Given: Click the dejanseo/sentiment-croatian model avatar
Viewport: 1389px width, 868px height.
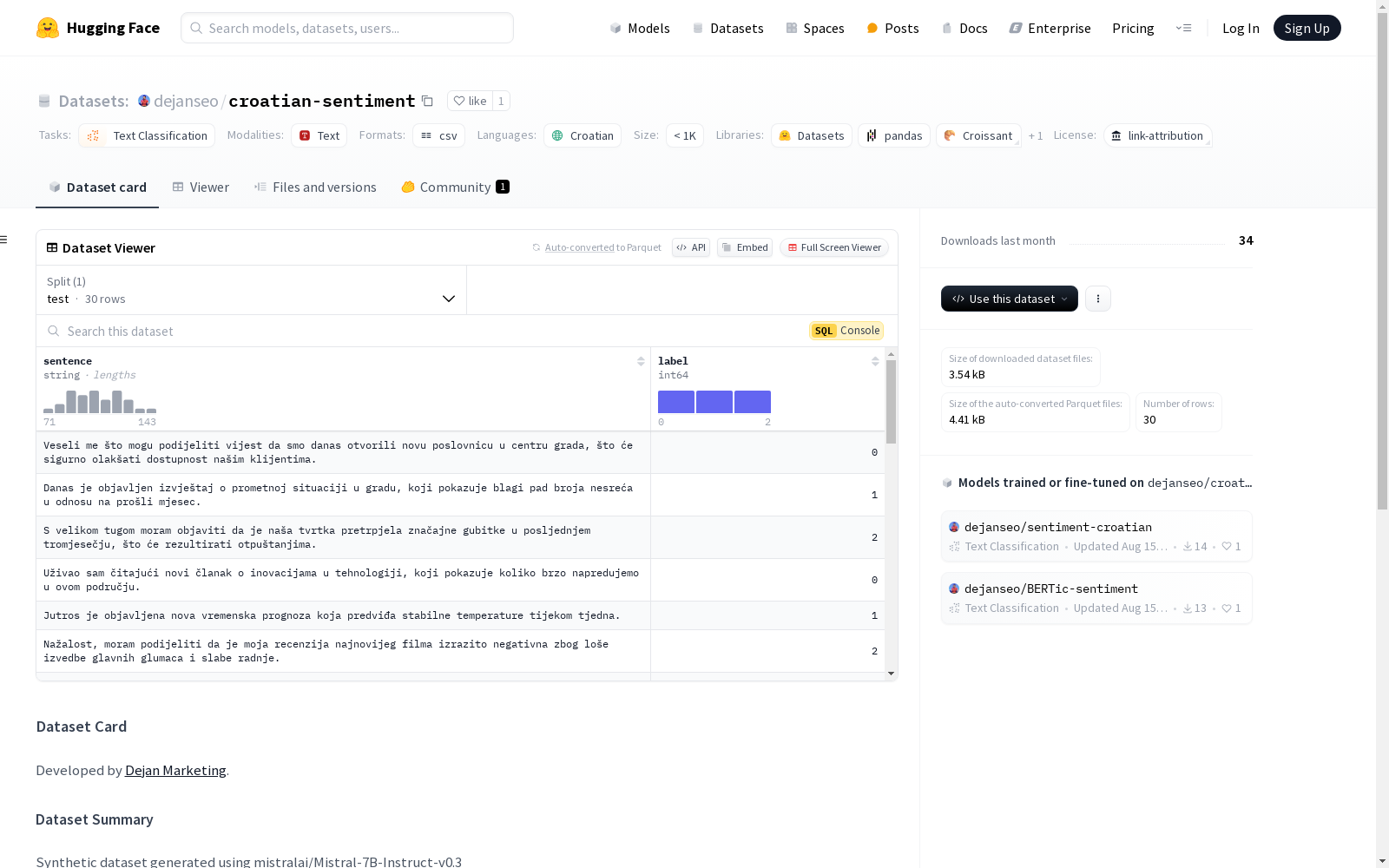Looking at the screenshot, I should pyautogui.click(x=954, y=527).
